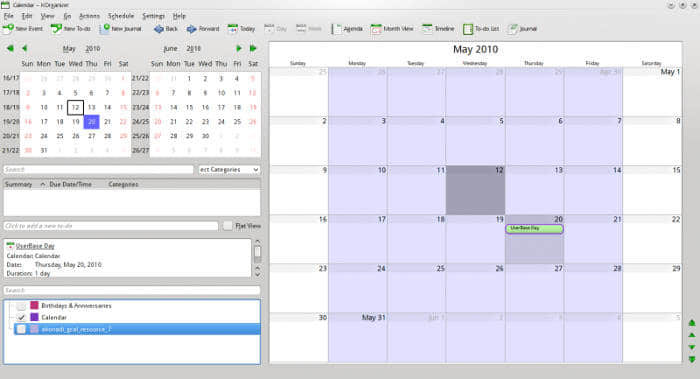
Task: Click the add new to-do input field
Action: [x=111, y=226]
